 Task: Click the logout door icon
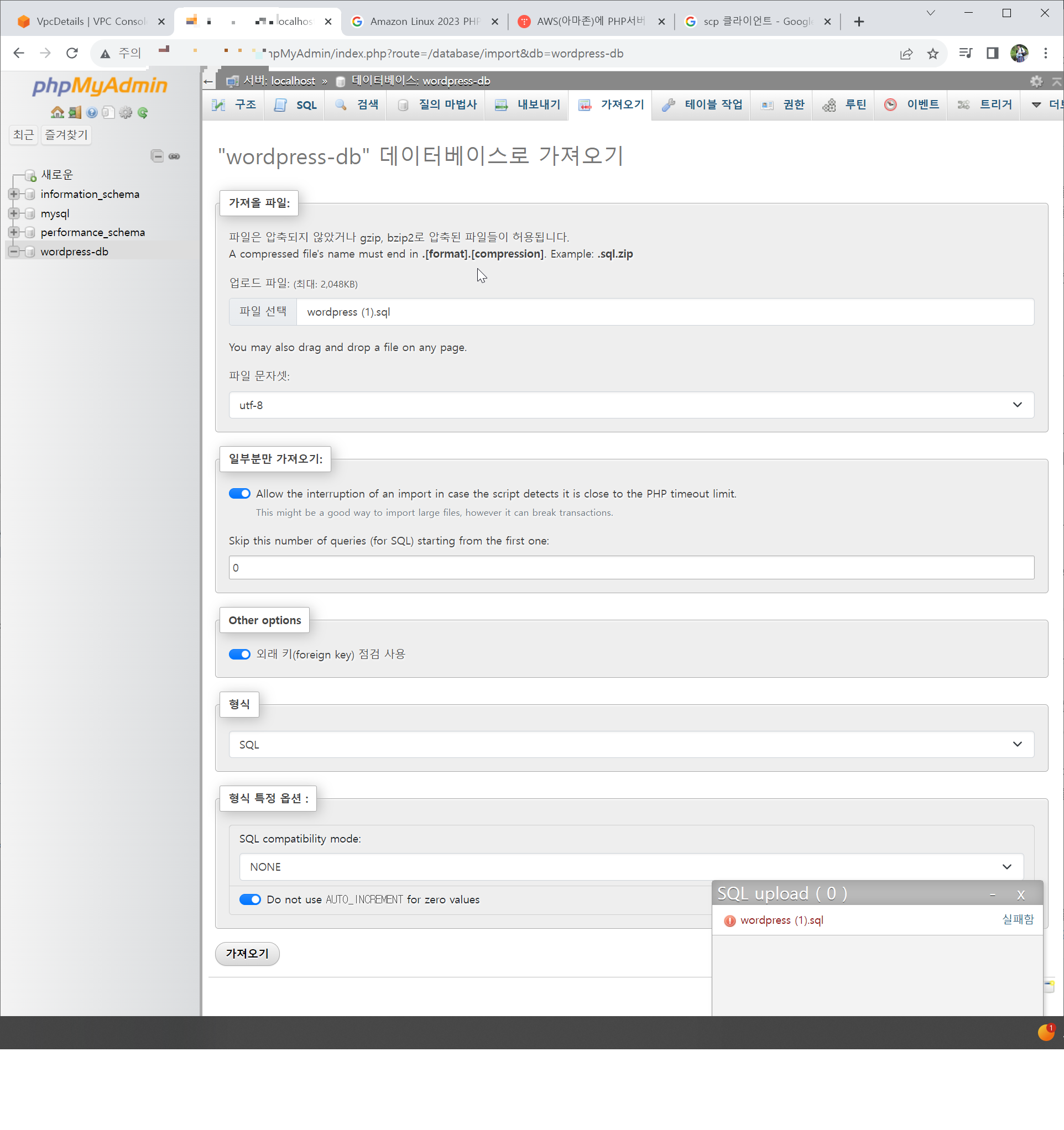pos(75,113)
